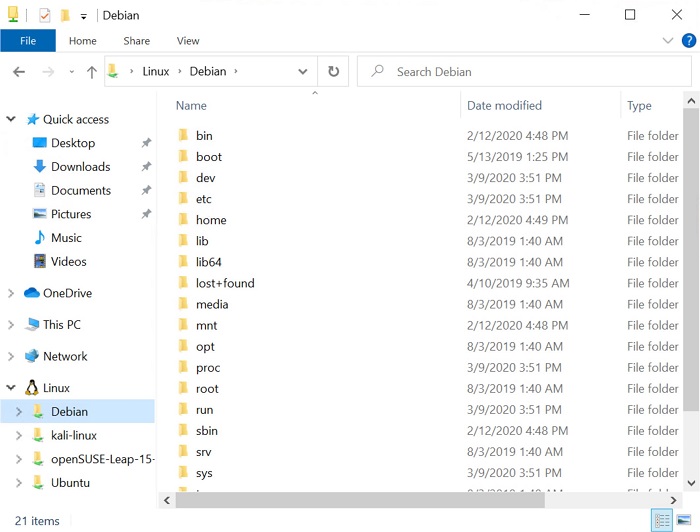Switch to Details view layout
This screenshot has width=700, height=532.
pos(662,520)
